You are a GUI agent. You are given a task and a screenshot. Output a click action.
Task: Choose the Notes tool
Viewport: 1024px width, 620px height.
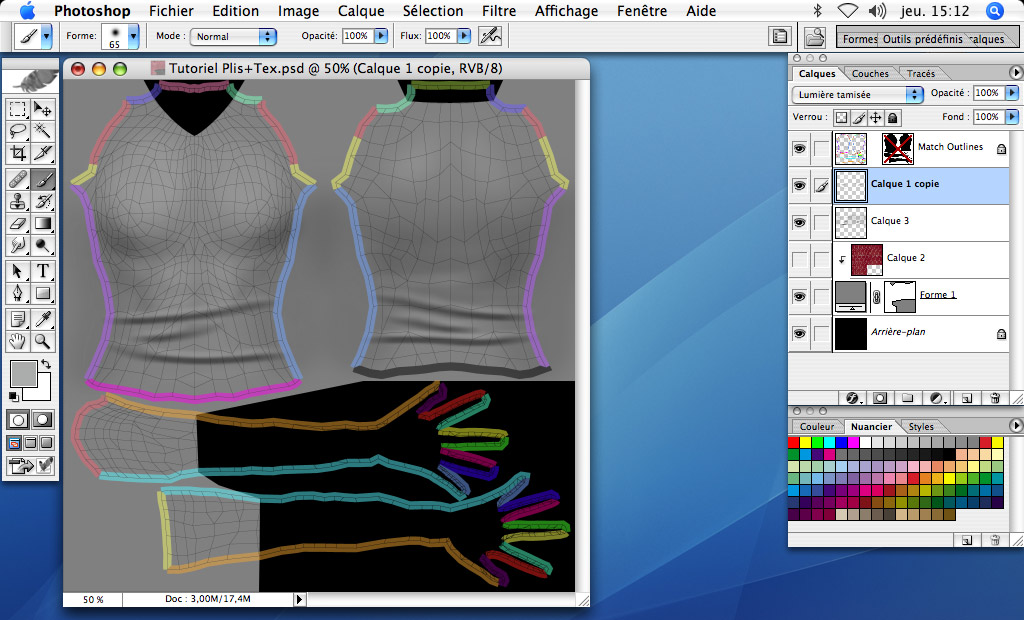[x=18, y=319]
